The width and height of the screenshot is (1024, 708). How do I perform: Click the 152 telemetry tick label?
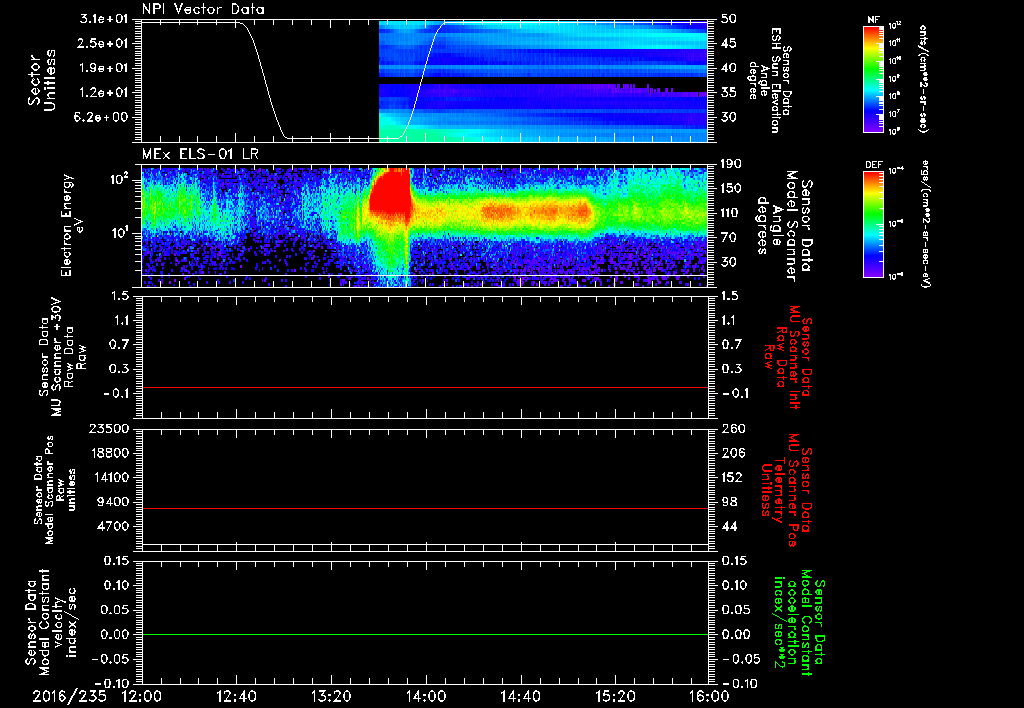click(x=732, y=477)
